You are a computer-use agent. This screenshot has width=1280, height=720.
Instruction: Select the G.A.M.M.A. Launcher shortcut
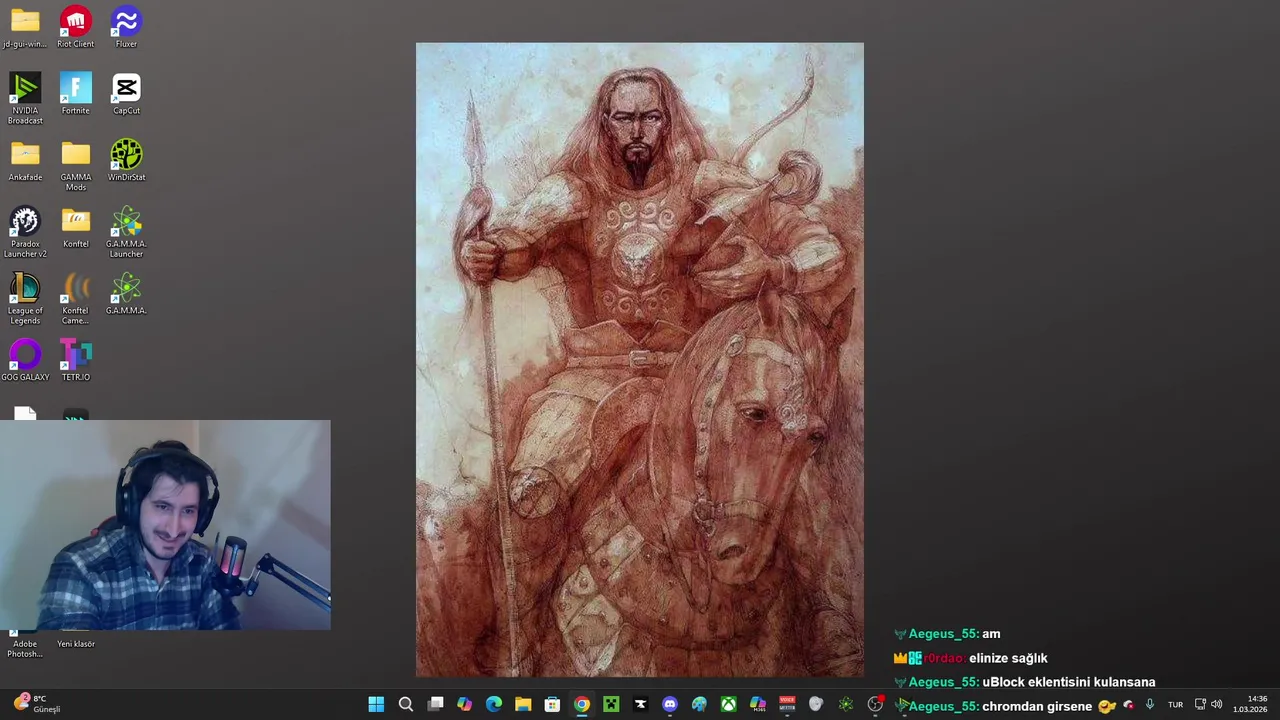point(126,232)
